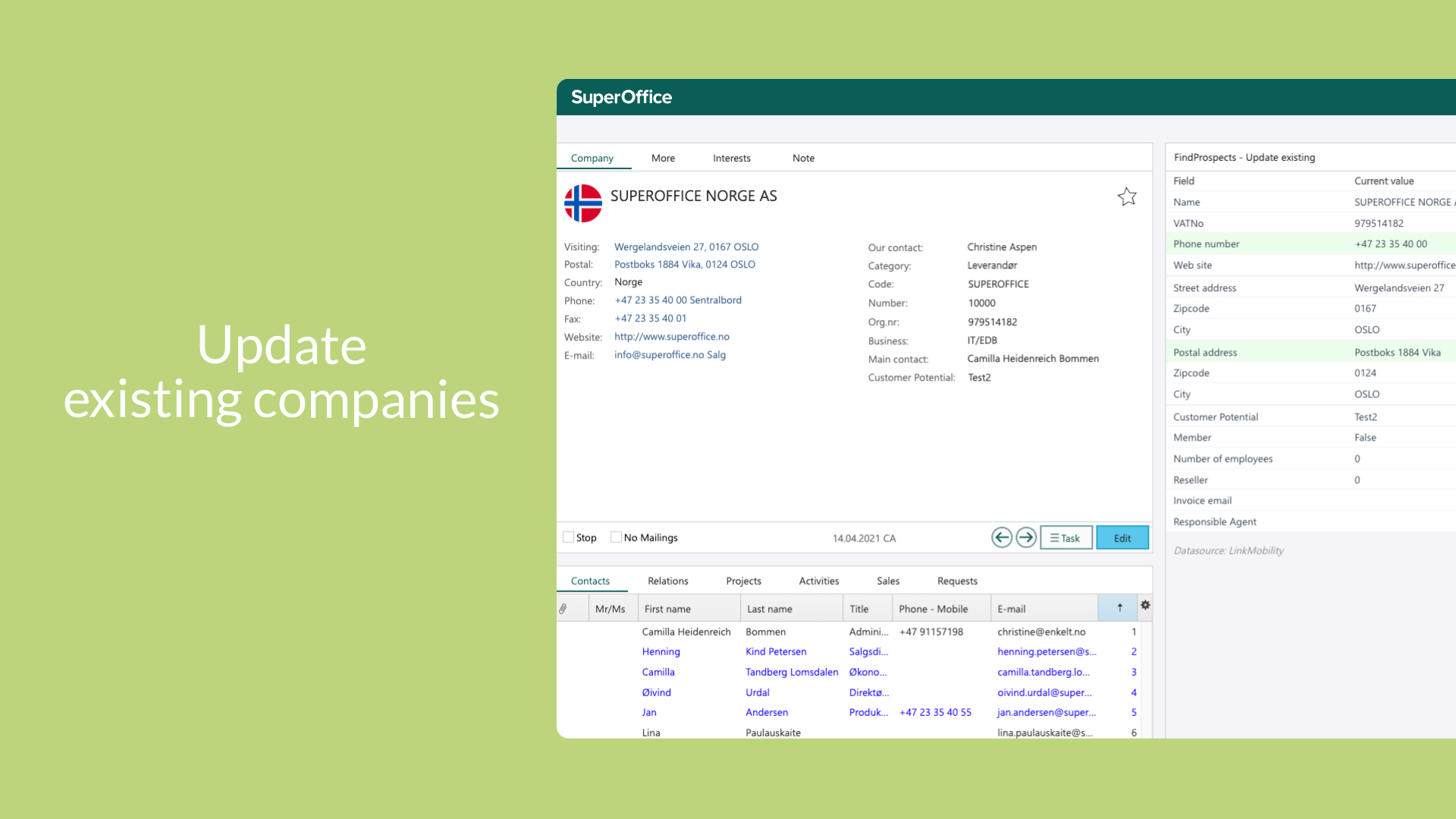Click main contact Camilla Heidenreich Bommen
Screen dimensions: 1456x819
coord(1033,359)
